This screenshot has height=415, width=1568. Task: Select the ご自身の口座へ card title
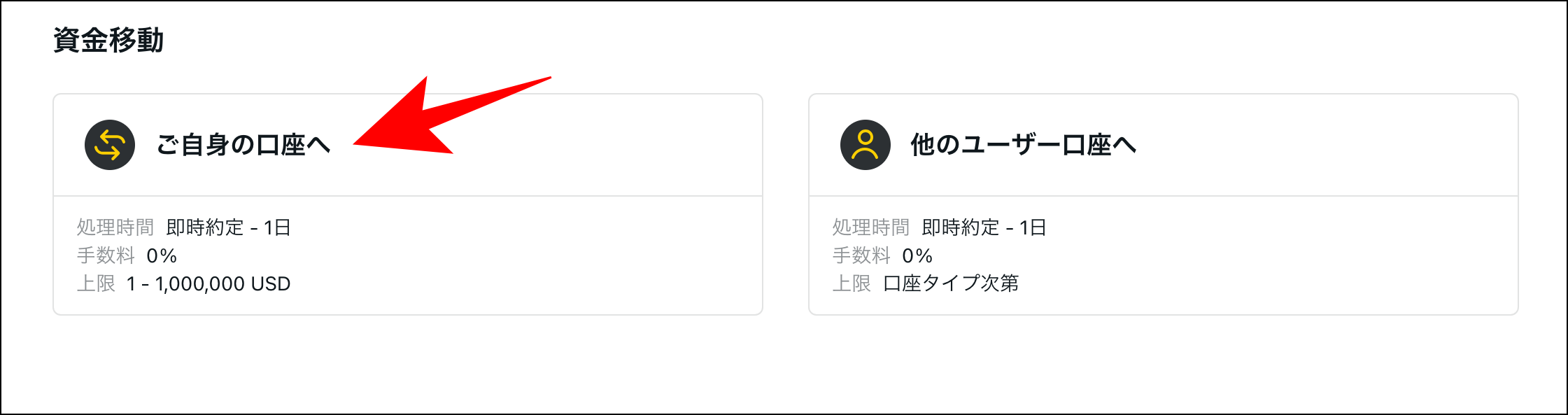(242, 147)
